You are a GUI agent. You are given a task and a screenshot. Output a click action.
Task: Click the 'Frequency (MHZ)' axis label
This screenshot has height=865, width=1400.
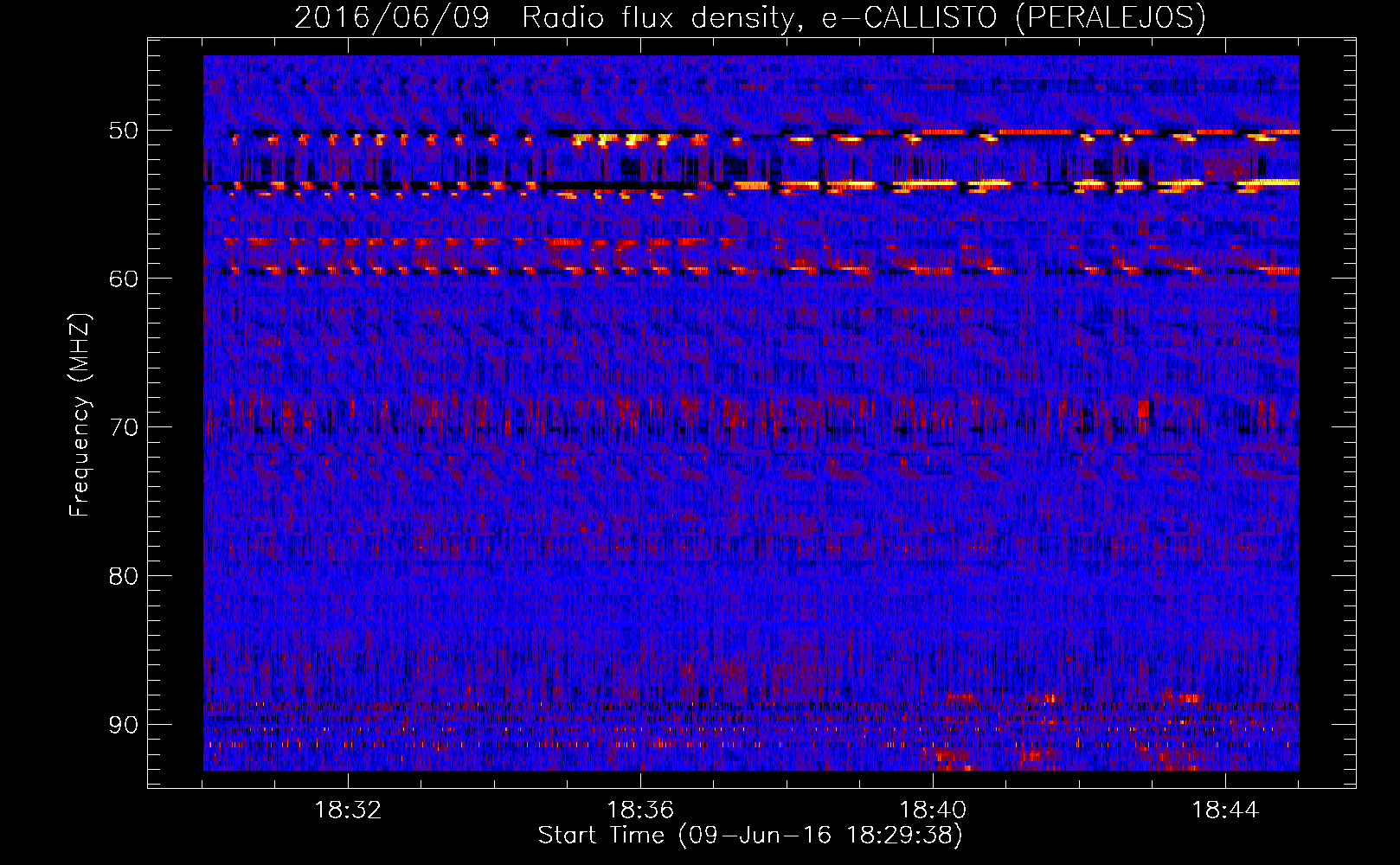pyautogui.click(x=80, y=415)
